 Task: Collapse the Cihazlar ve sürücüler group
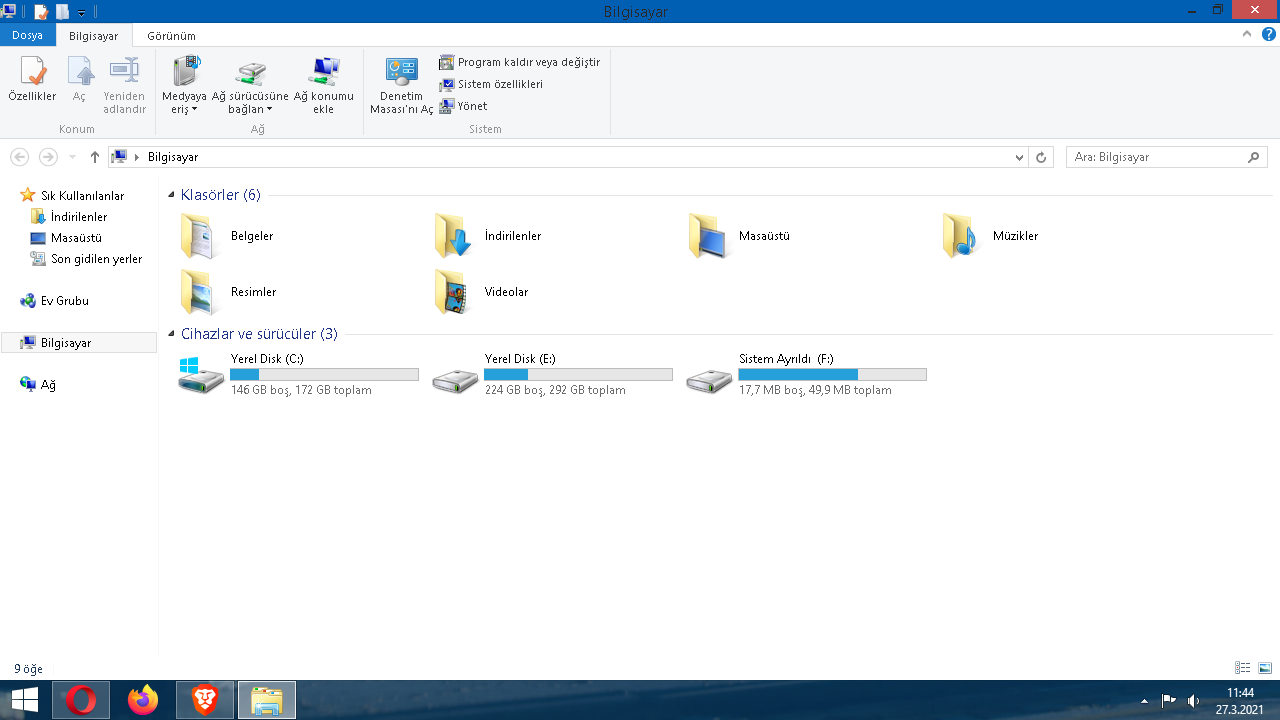point(171,334)
